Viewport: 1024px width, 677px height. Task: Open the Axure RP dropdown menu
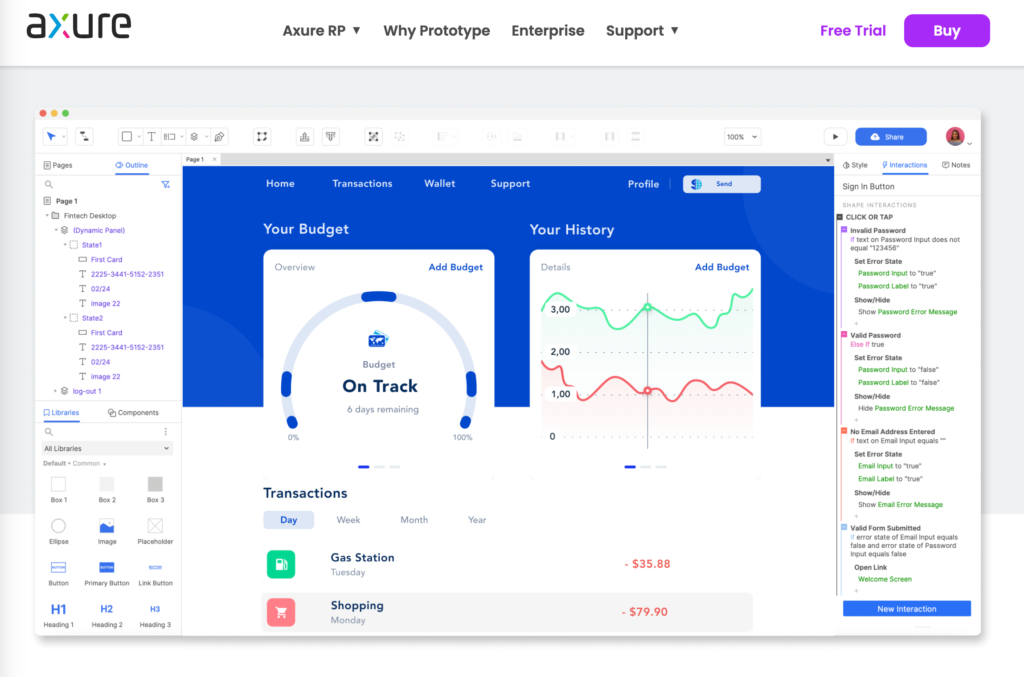click(x=321, y=31)
